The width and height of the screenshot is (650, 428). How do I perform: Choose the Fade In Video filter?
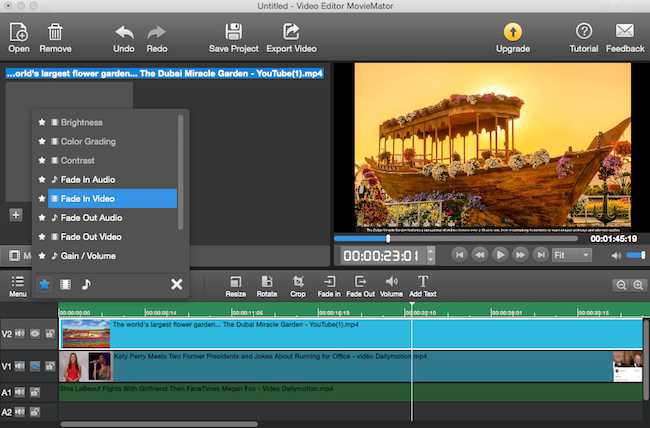[x=112, y=199]
